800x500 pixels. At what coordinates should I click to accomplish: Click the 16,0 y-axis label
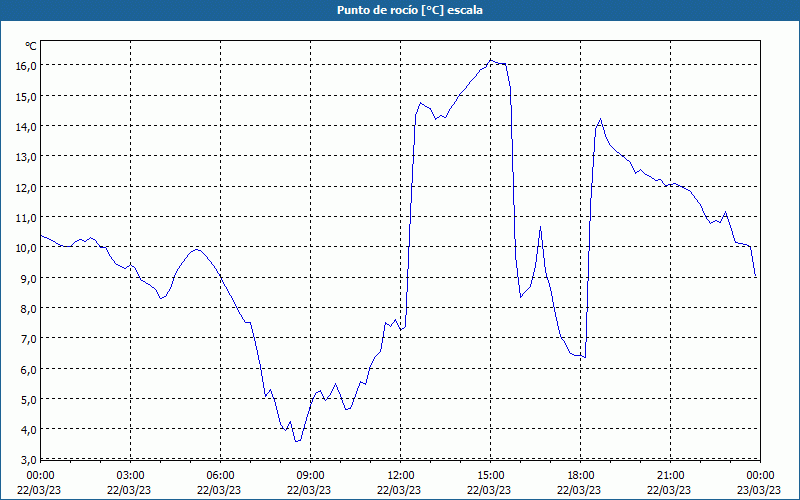(27, 65)
